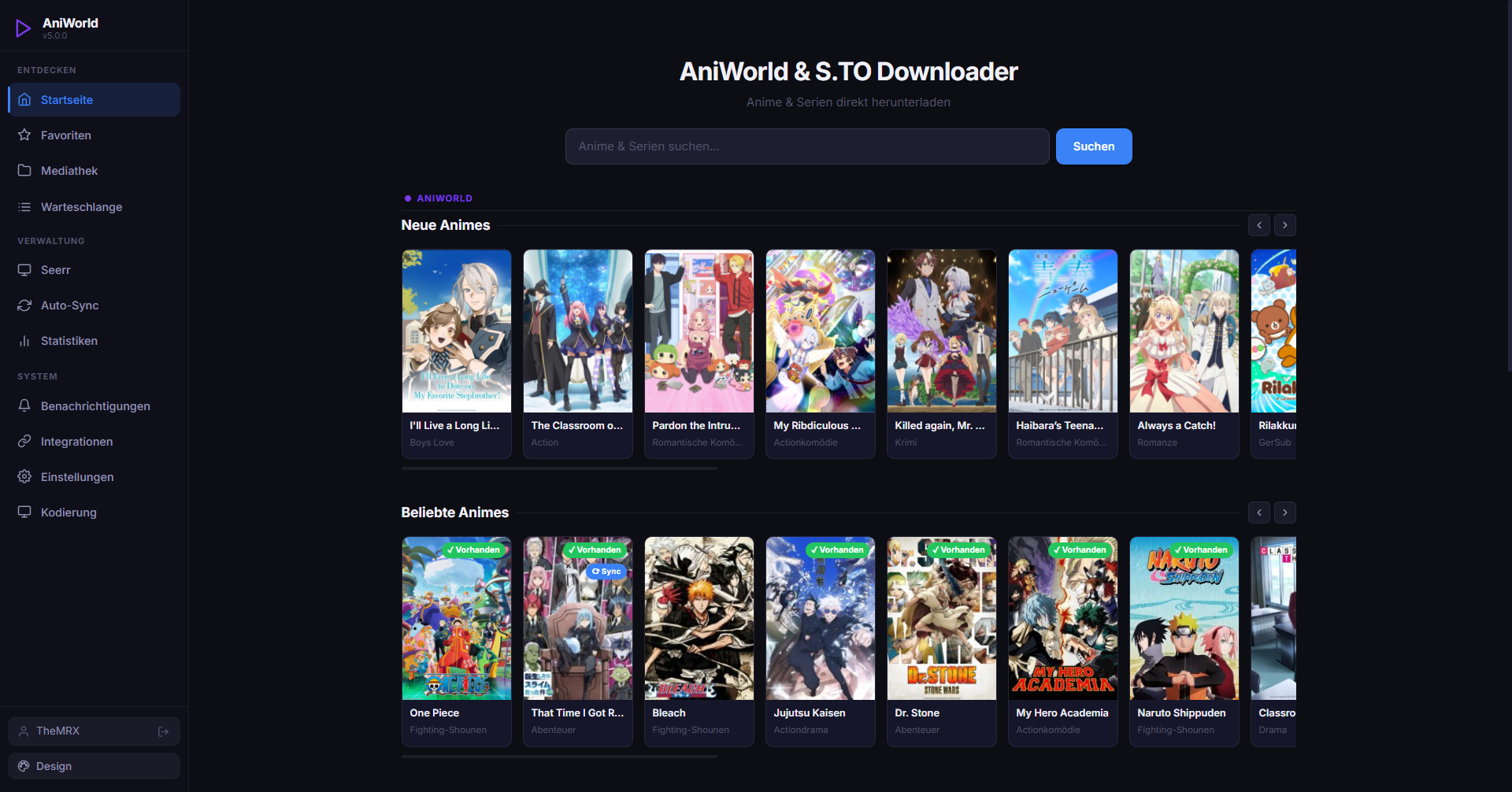
Task: Click the Seerr monitor icon
Action: point(24,270)
